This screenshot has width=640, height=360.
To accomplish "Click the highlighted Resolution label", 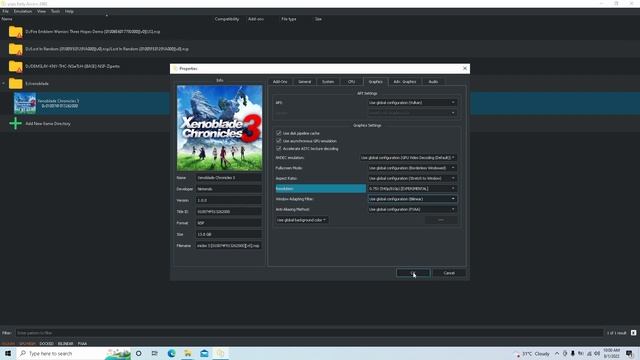I will (x=321, y=189).
